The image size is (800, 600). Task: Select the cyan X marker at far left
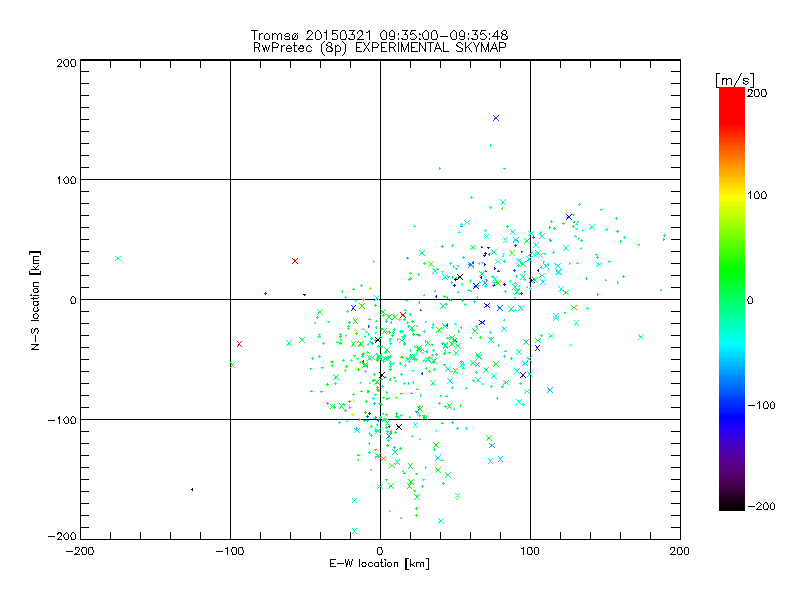(118, 259)
